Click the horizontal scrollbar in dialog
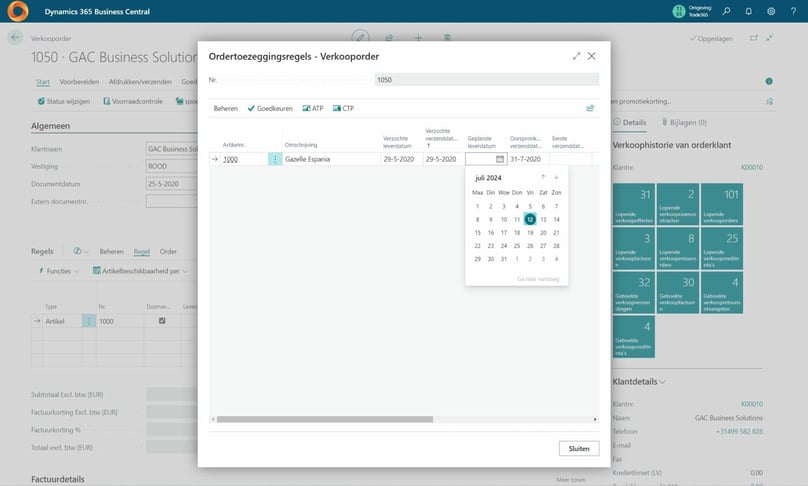Screen dimensions: 808x486 click(x=325, y=420)
